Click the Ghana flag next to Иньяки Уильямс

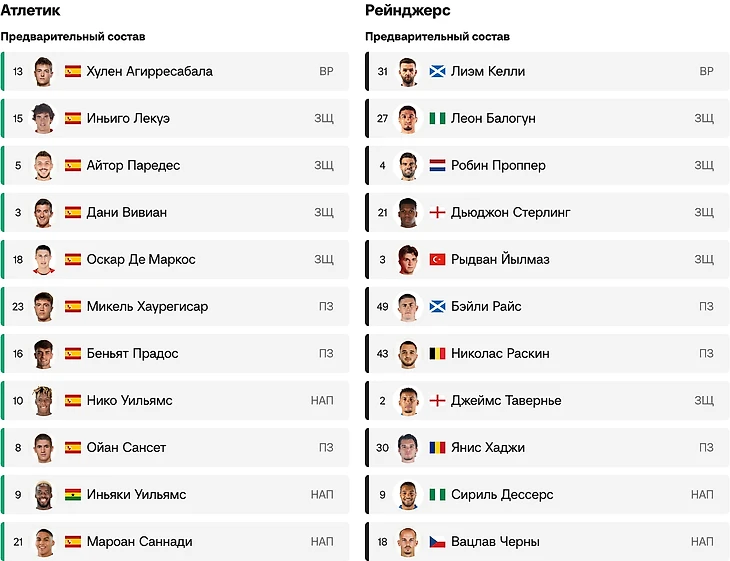pyautogui.click(x=73, y=494)
